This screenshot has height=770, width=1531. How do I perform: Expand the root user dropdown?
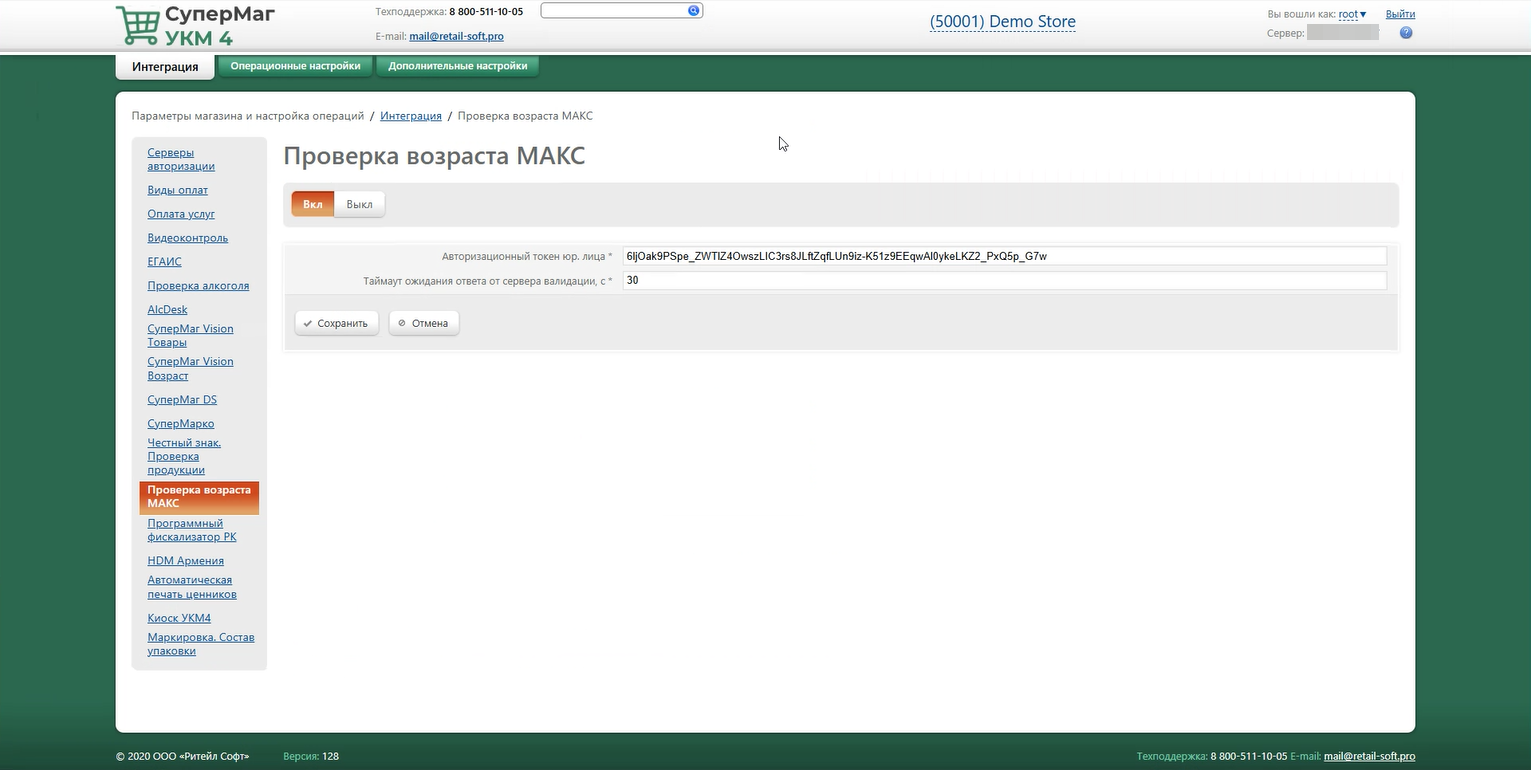tap(1352, 14)
